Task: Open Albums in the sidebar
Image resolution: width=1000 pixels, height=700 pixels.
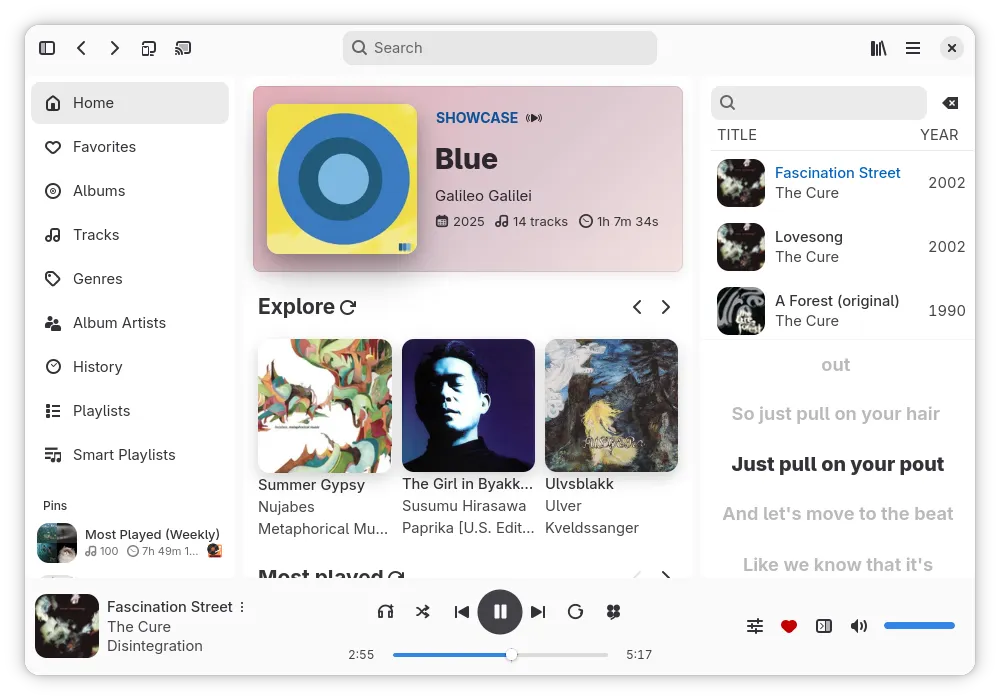Action: pyautogui.click(x=130, y=191)
